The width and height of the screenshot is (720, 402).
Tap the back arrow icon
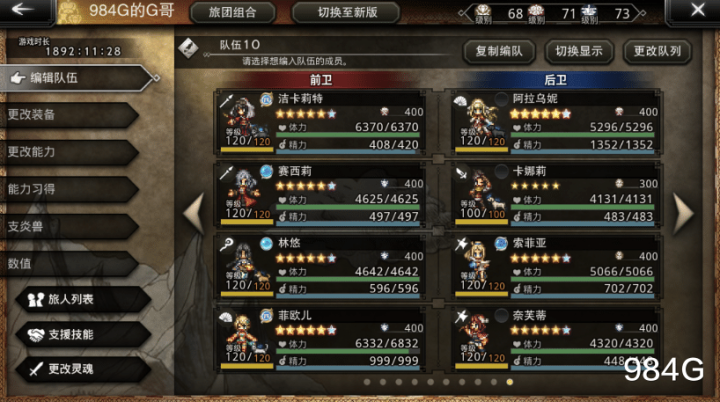point(22,9)
